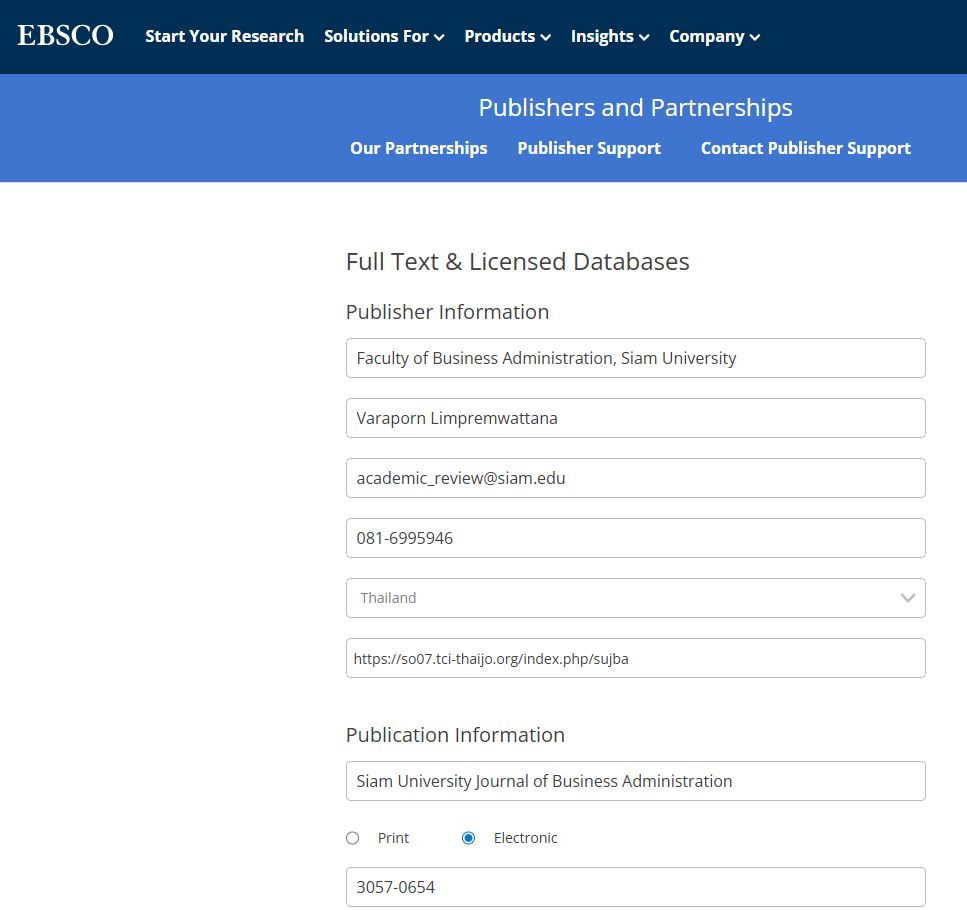This screenshot has height=910, width=967.
Task: Click the country dropdown chevron arrow
Action: [x=907, y=598]
